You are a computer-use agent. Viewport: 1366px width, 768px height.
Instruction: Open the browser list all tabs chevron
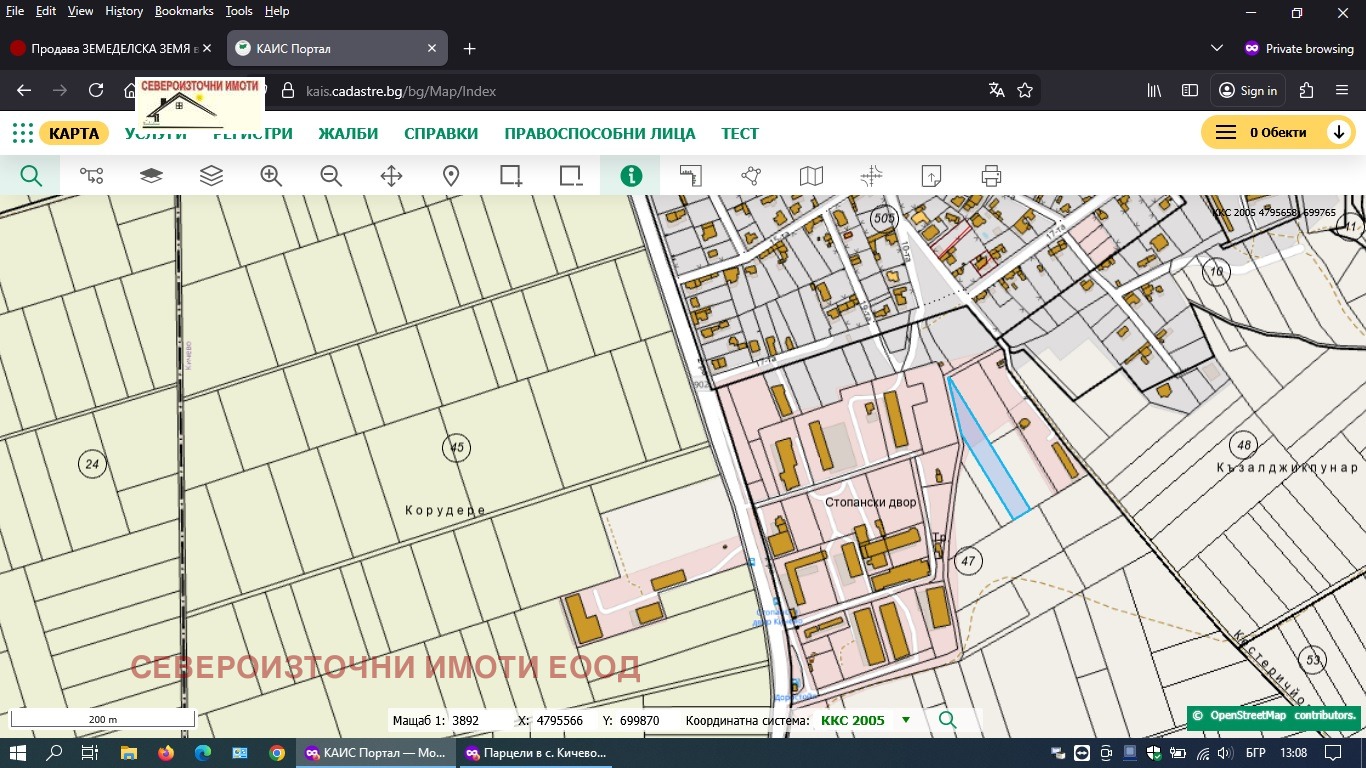pos(1217,48)
